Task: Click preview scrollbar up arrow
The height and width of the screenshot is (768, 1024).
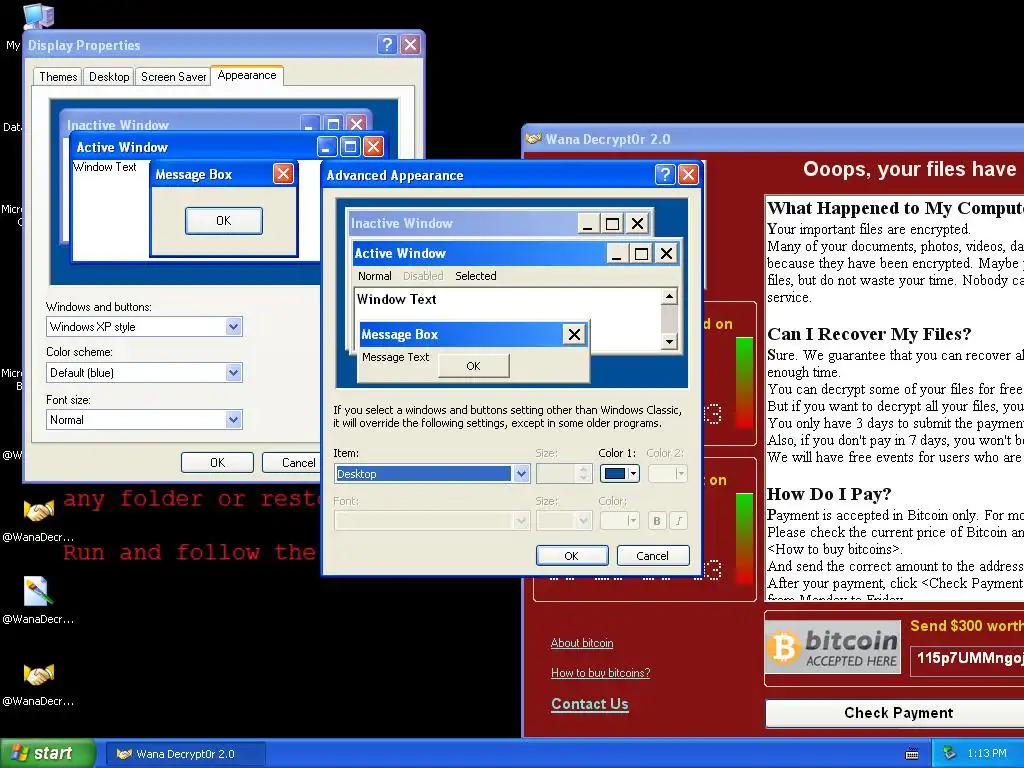Action: pyautogui.click(x=669, y=297)
